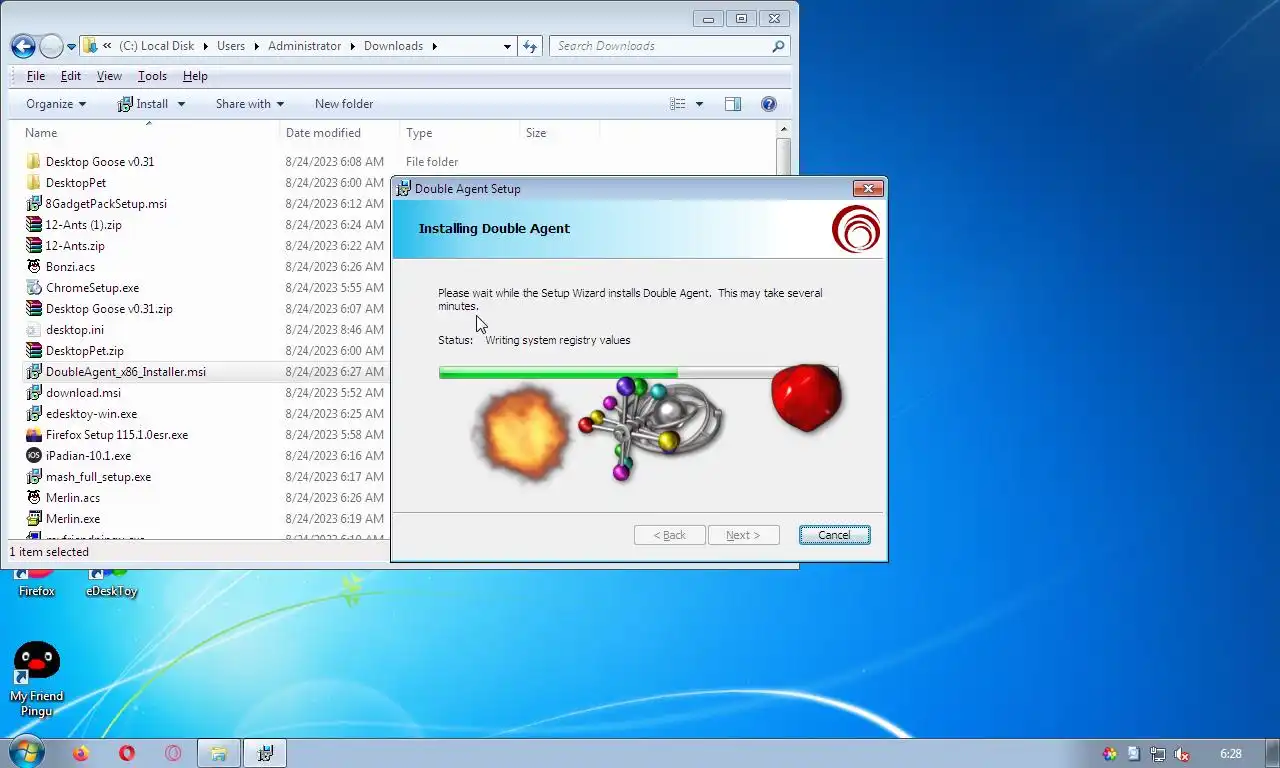Click the network icon in system tray
The height and width of the screenshot is (768, 1280).
pos(1157,754)
